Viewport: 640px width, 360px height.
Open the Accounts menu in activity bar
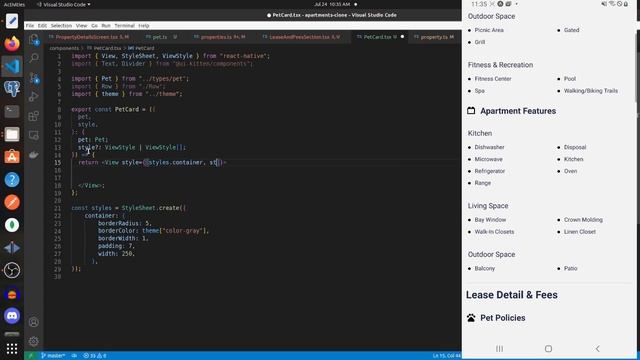34,322
